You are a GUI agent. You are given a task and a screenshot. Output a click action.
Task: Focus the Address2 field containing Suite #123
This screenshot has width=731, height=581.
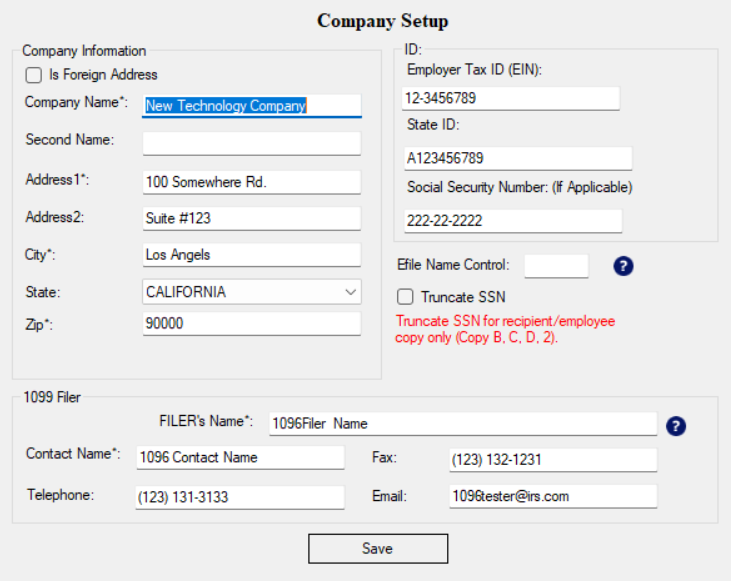251,218
